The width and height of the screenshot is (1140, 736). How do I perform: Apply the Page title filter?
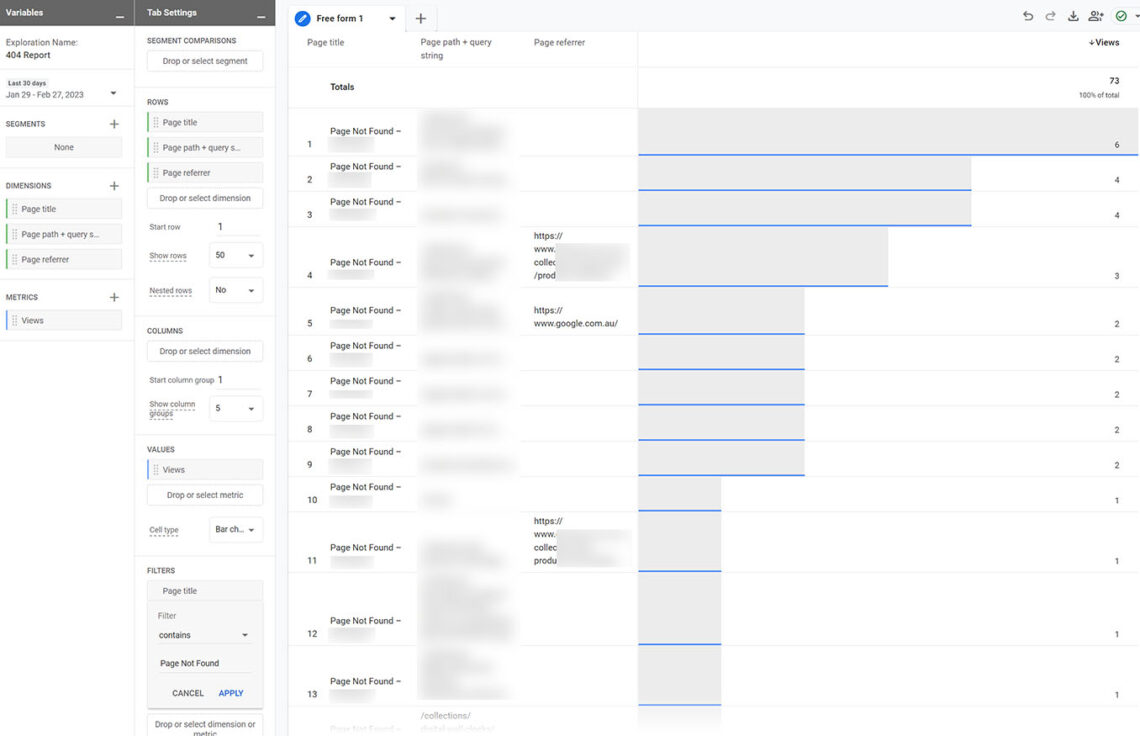[x=231, y=693]
